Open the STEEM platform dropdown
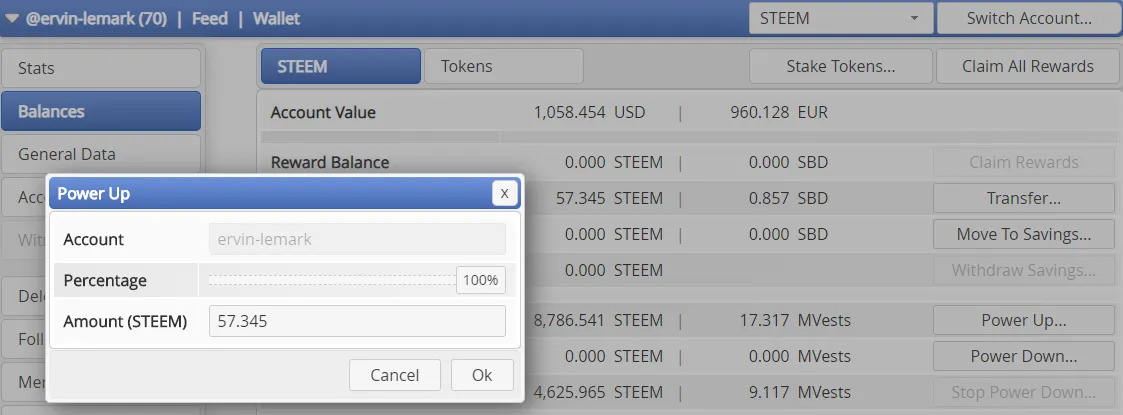 coord(841,18)
